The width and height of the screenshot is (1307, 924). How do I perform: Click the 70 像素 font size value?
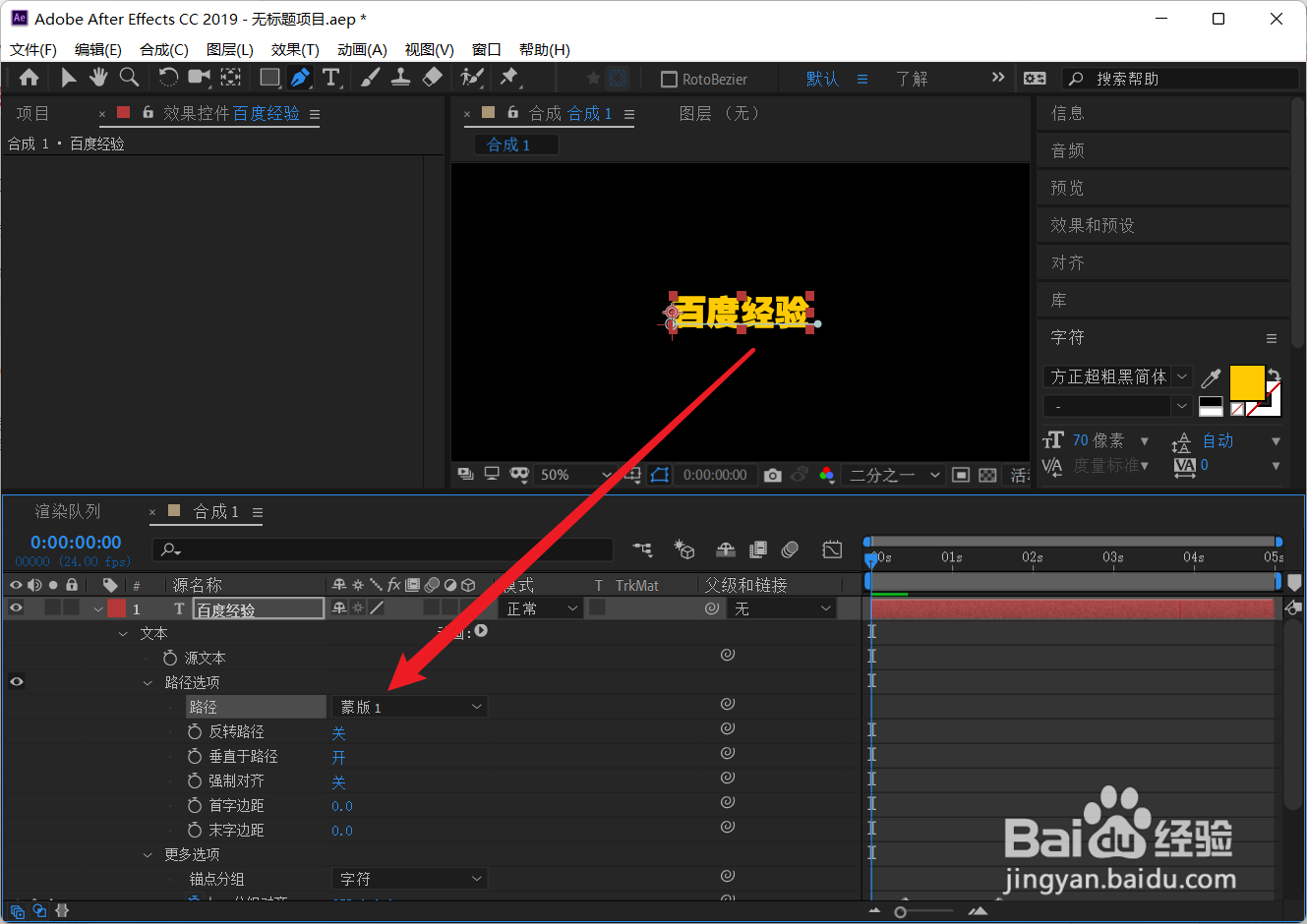1098,440
